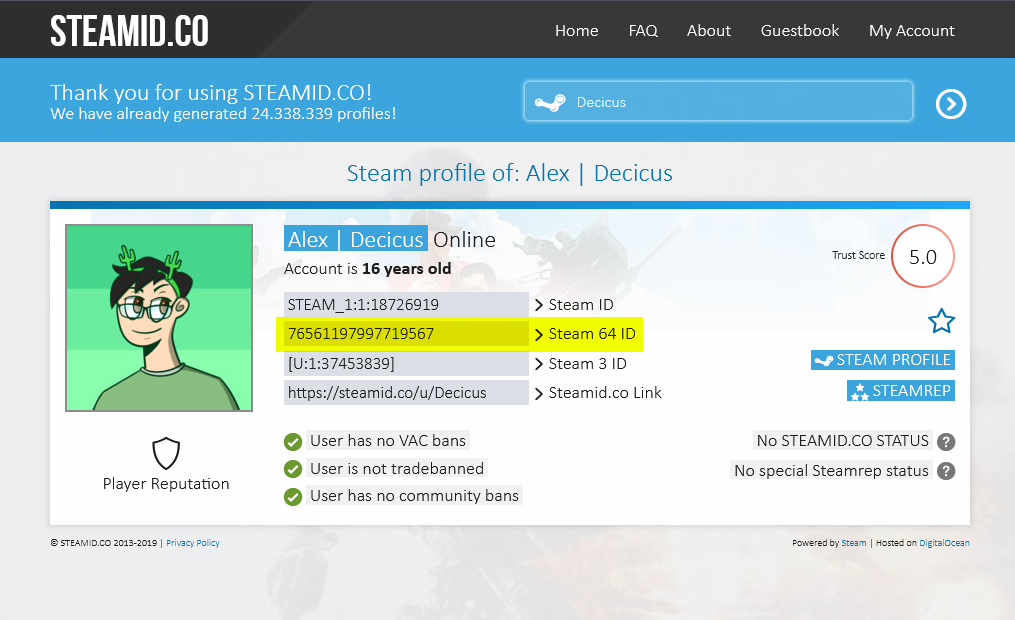Open the FAQ page from the navigation
This screenshot has width=1015, height=620.
643,31
